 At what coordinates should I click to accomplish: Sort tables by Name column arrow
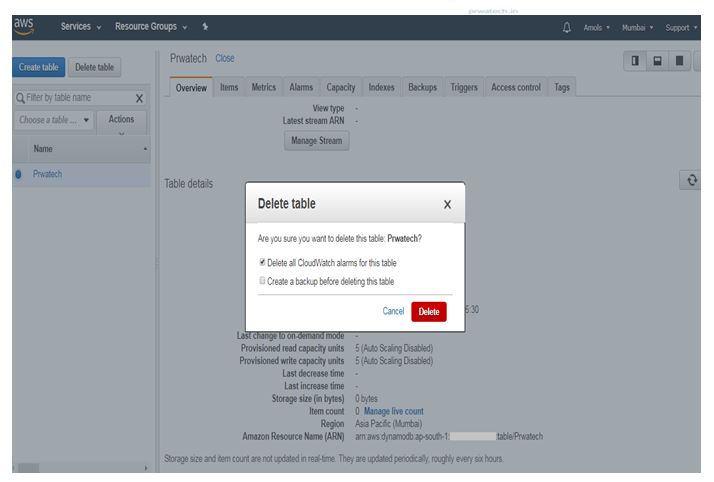tap(145, 149)
